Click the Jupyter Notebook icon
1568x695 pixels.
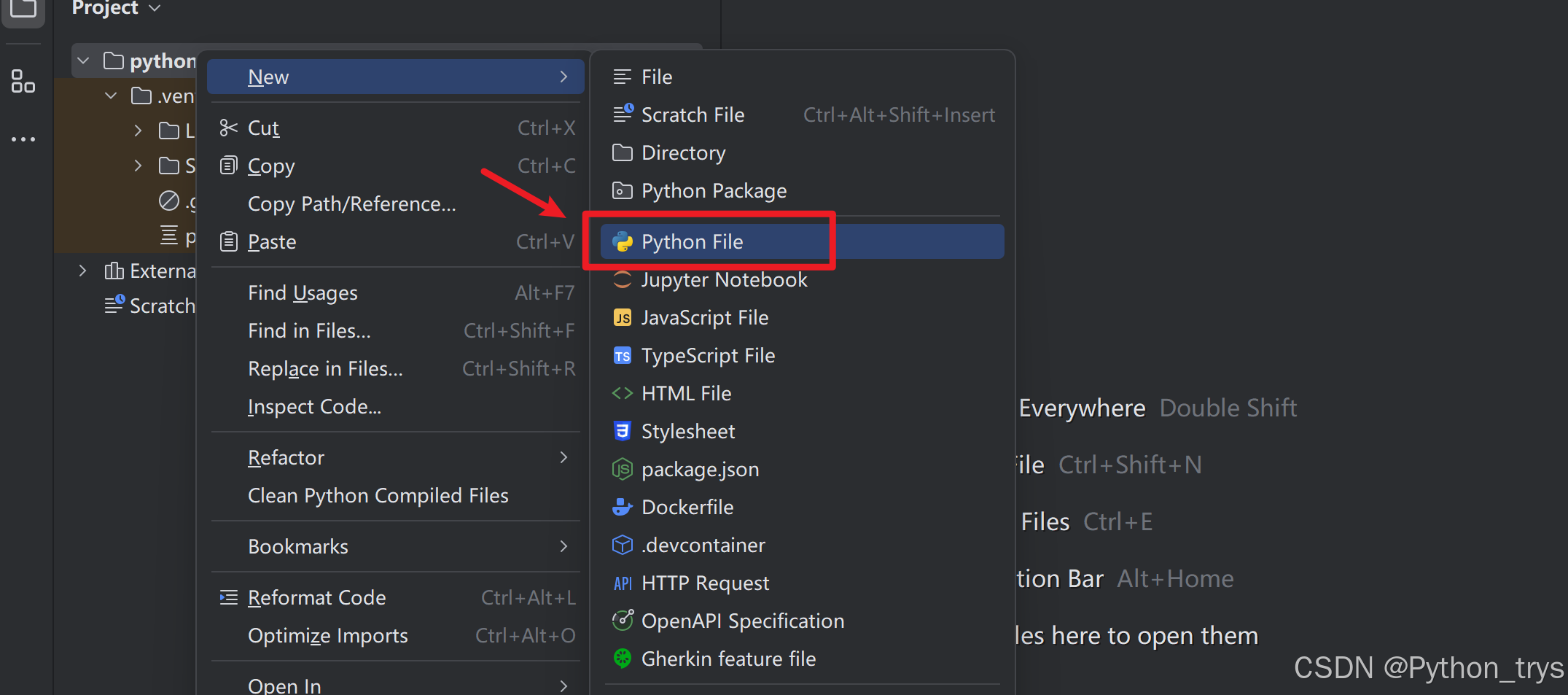[x=623, y=280]
